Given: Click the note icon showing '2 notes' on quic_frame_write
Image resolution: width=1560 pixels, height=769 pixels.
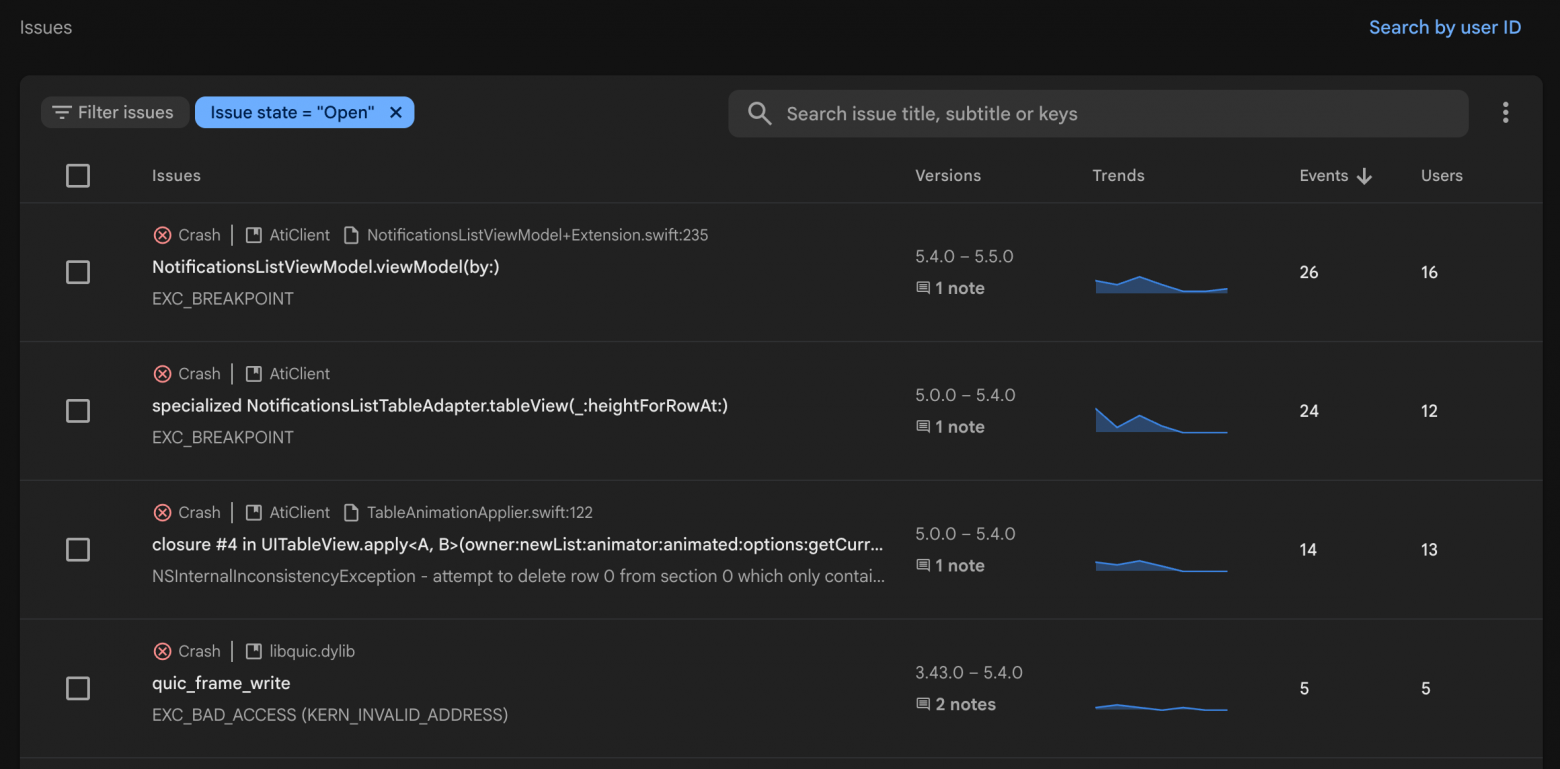Looking at the screenshot, I should [x=922, y=704].
